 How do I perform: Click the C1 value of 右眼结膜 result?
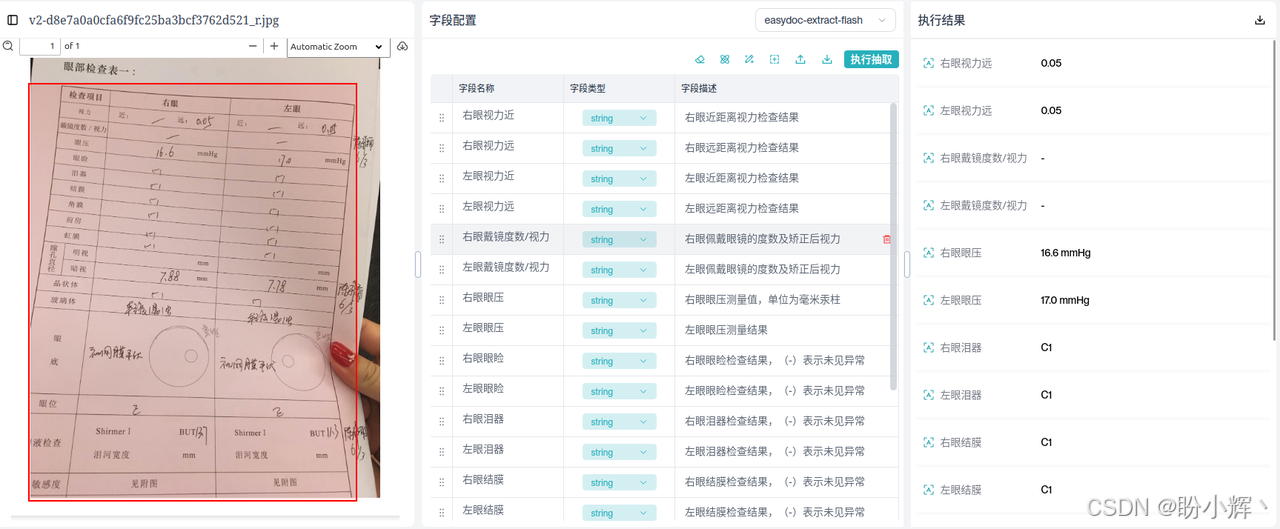[1047, 442]
